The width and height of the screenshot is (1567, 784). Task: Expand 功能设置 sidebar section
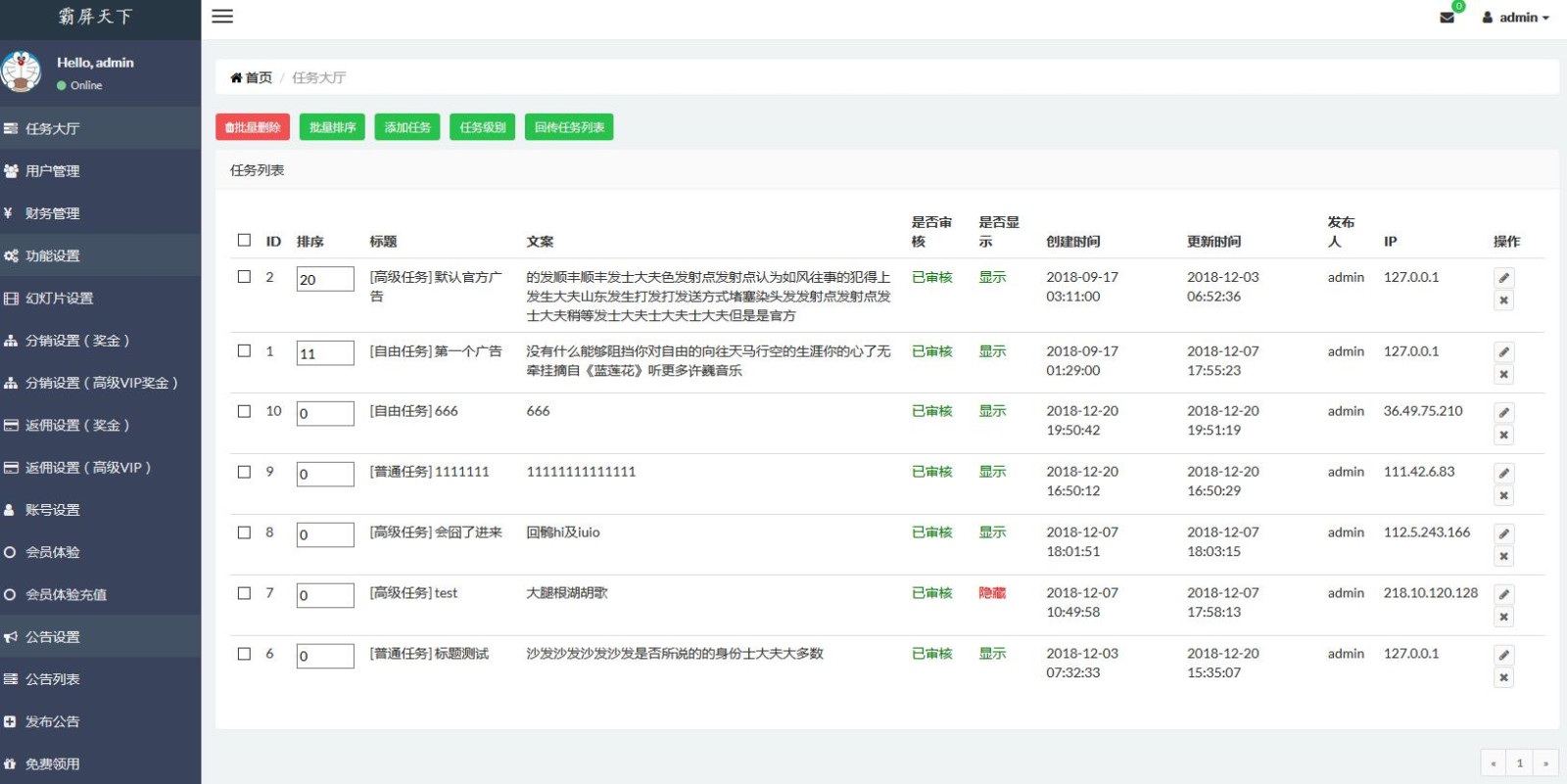pyautogui.click(x=53, y=255)
